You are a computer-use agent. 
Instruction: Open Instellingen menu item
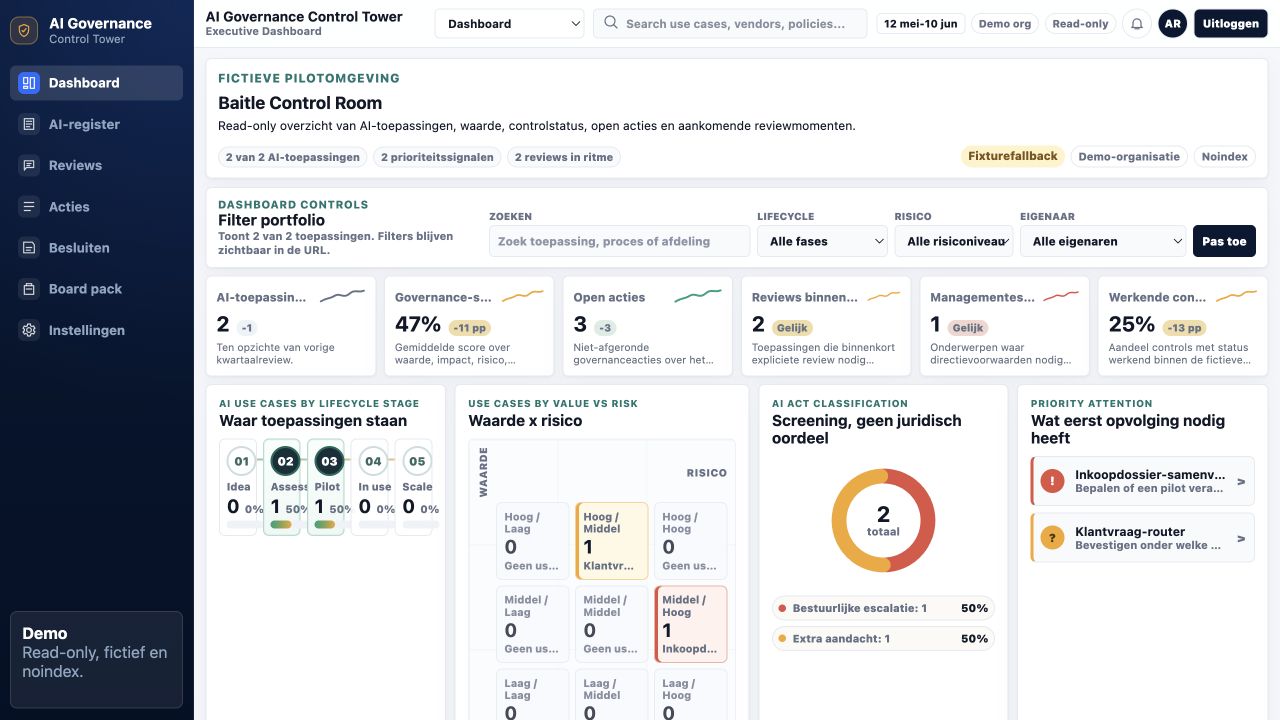coord(96,329)
